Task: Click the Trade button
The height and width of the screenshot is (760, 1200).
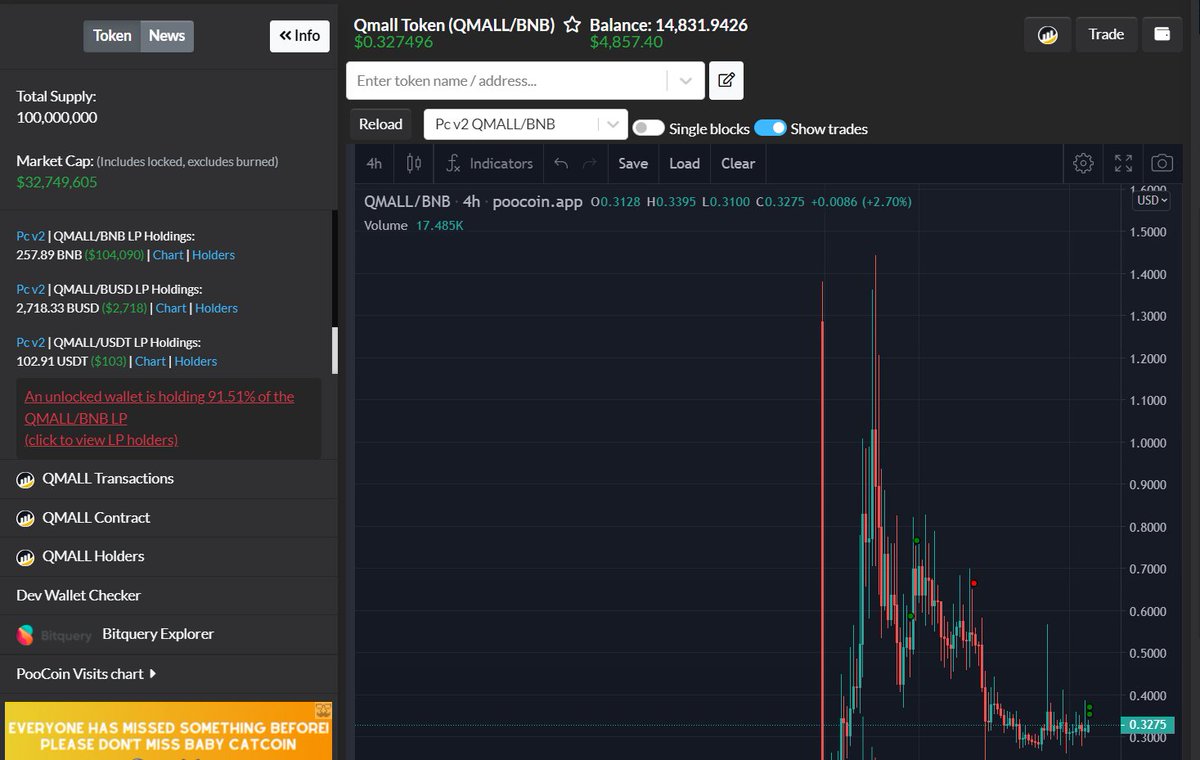Action: click(1106, 34)
